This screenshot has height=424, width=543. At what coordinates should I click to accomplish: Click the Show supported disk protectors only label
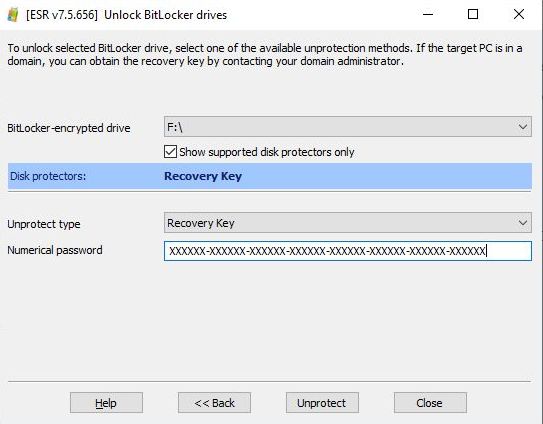coord(267,152)
